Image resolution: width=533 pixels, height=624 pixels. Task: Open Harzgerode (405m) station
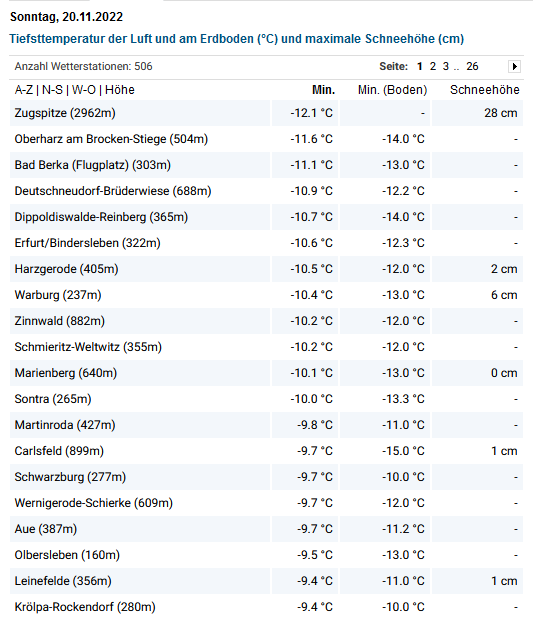(x=66, y=269)
